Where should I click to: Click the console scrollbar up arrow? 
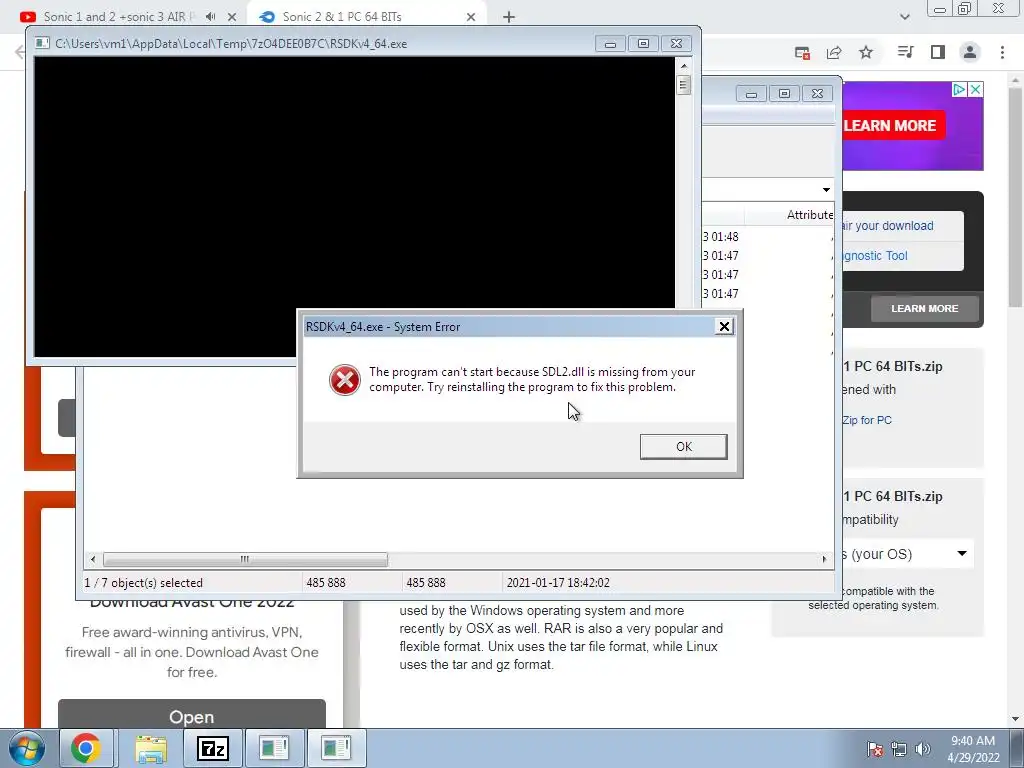[x=684, y=65]
